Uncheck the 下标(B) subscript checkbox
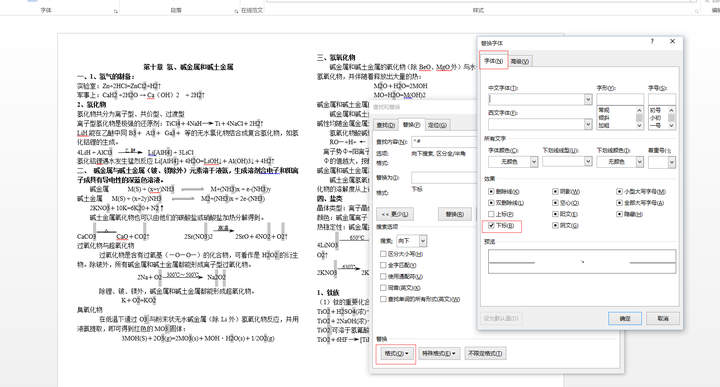 [491, 226]
